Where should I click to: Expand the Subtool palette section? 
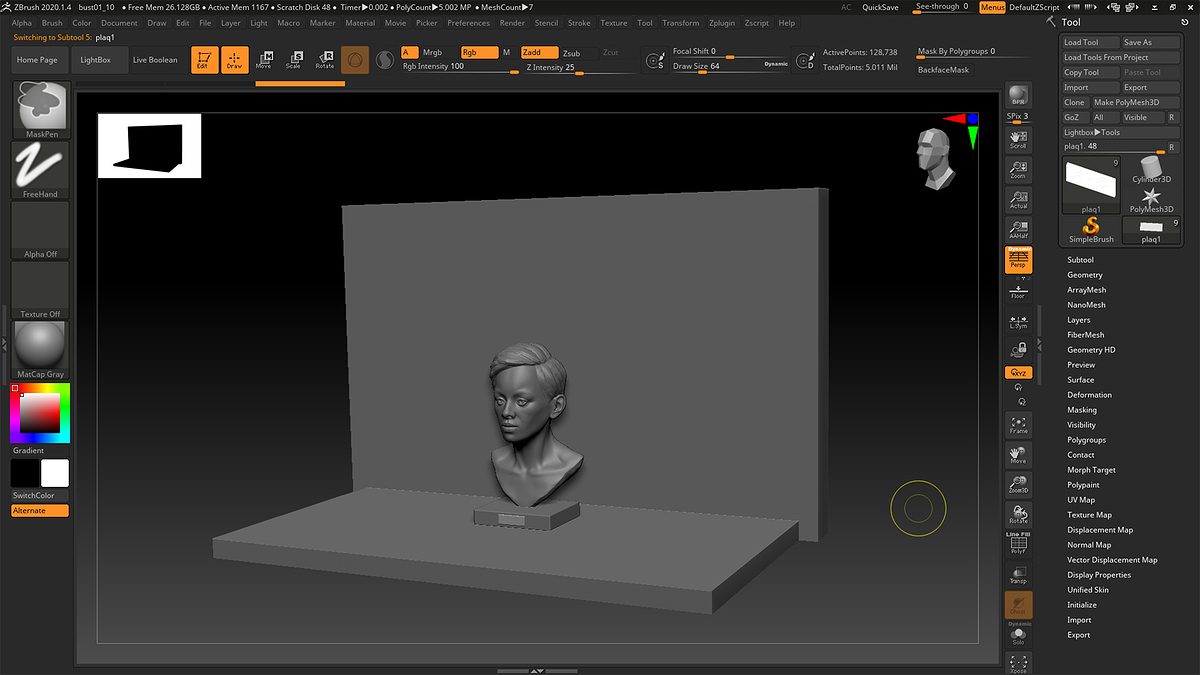pos(1080,260)
